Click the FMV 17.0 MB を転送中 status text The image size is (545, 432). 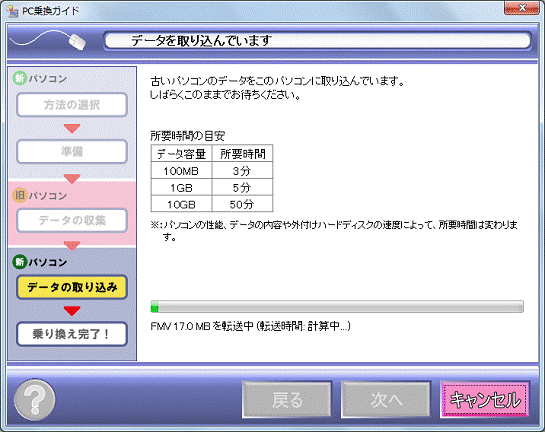[251, 326]
